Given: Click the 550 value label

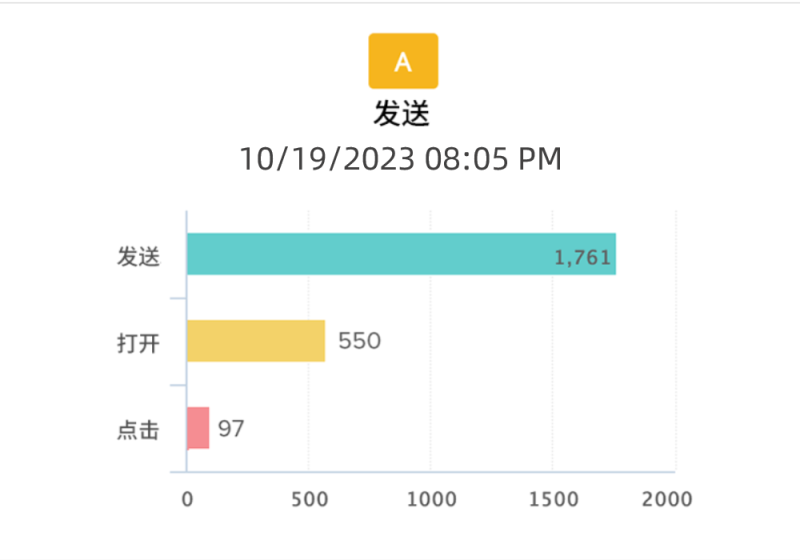Looking at the screenshot, I should tap(359, 341).
